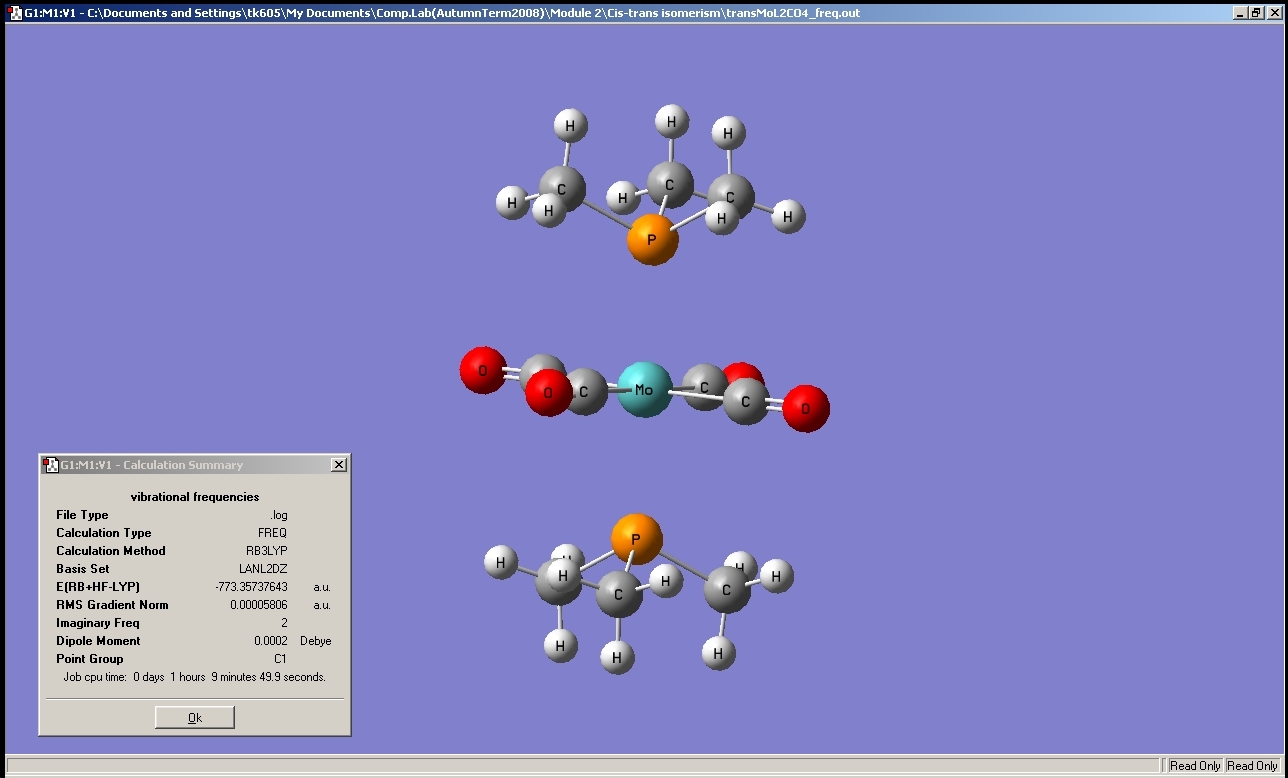
Task: Select the central Mo atom
Action: (644, 389)
